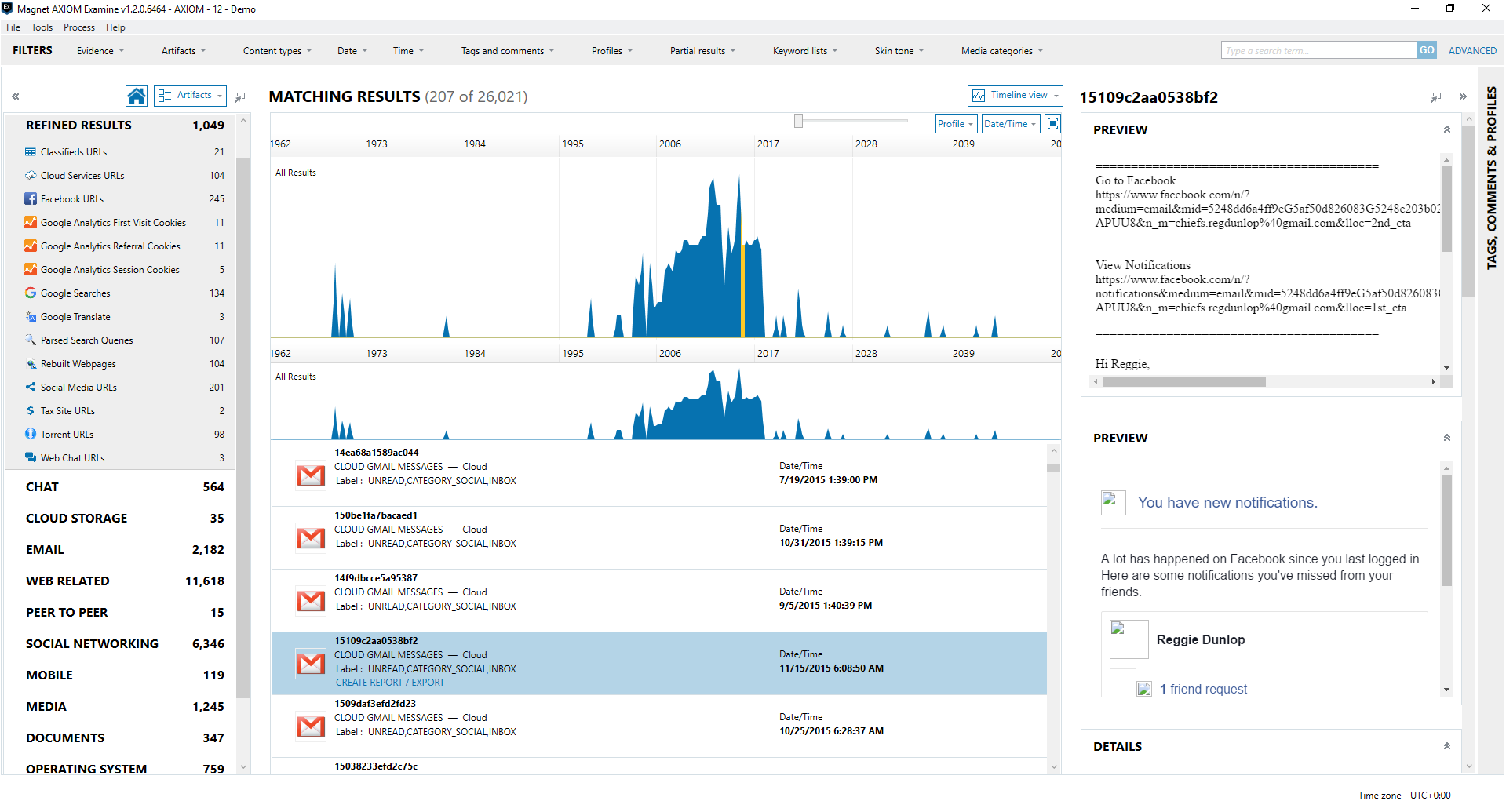The width and height of the screenshot is (1506, 812).
Task: Click the Facebook URLs icon
Action: click(31, 199)
